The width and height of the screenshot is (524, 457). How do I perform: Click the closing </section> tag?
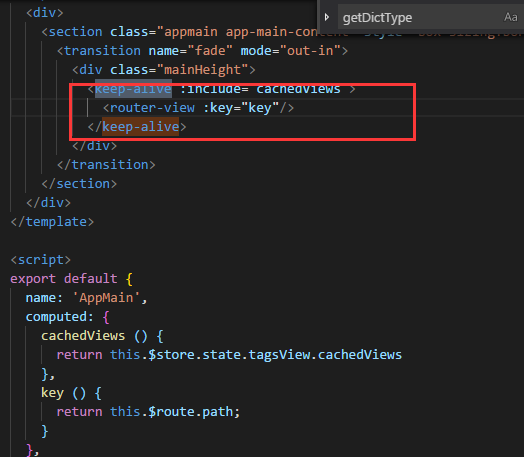tap(79, 184)
